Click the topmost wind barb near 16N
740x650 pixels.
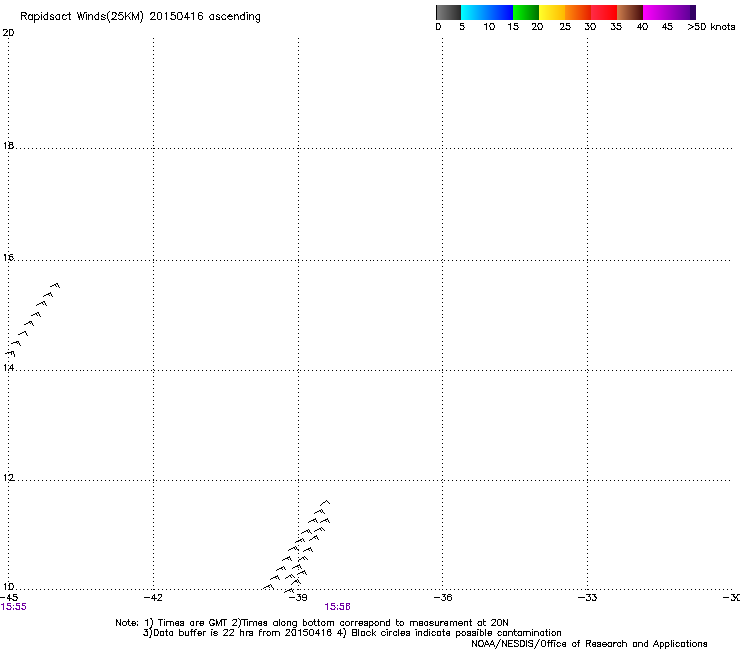pos(55,285)
